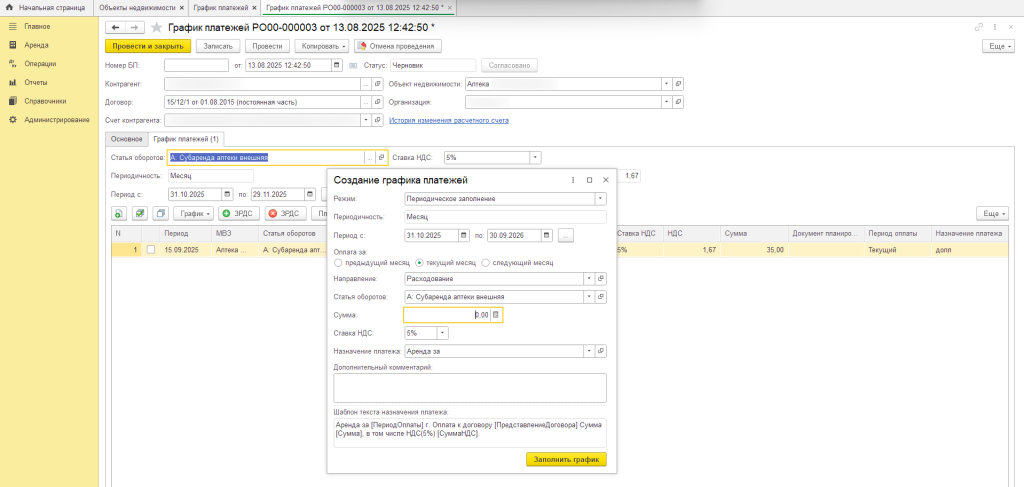Click Заполнить график button
This screenshot has height=487, width=1024.
(566, 460)
